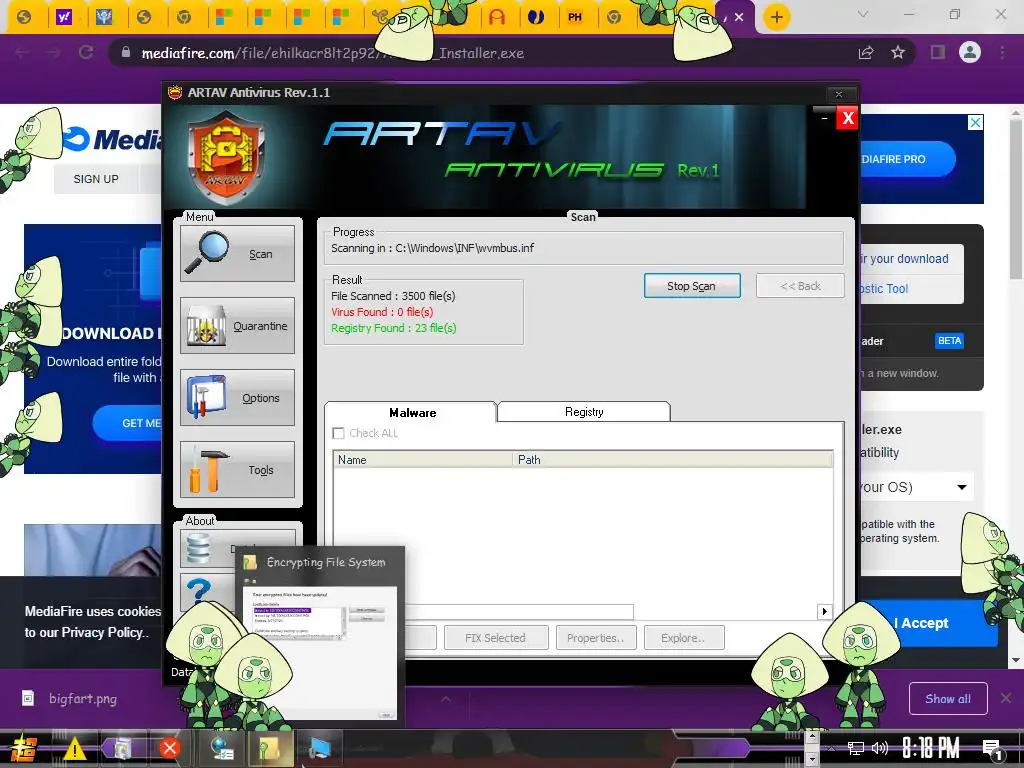Screen dimensions: 1024x768
Task: Expand the bigfart.png download options chevron
Action: tap(445, 699)
